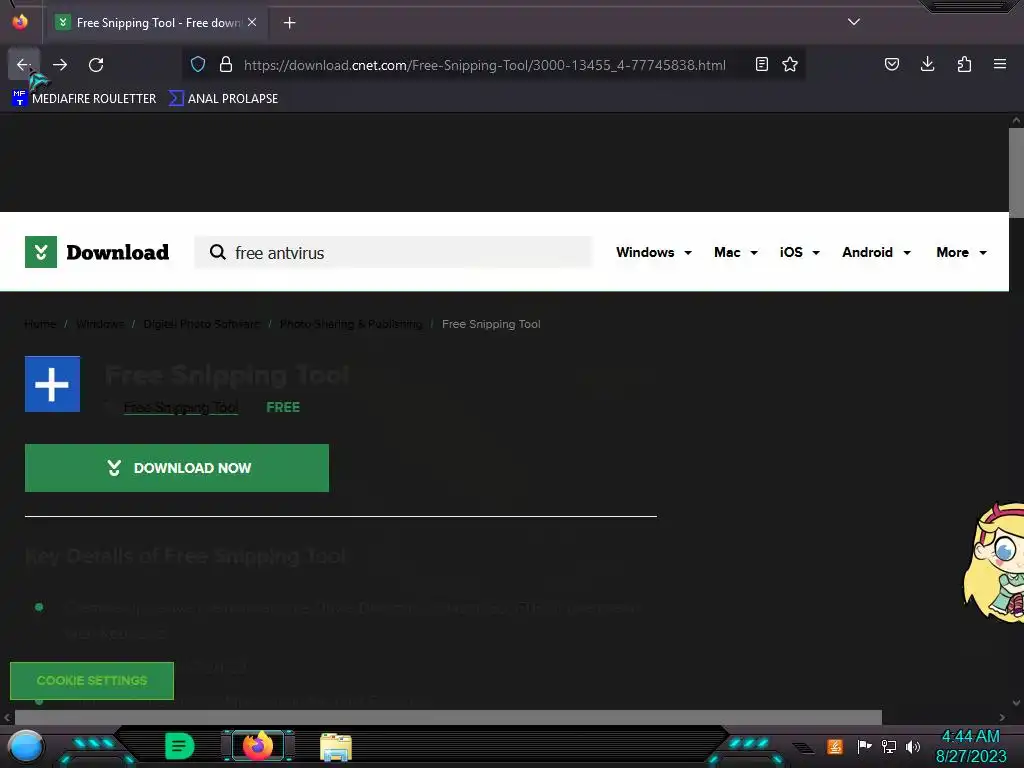This screenshot has height=768, width=1024.
Task: Open File Explorer from the taskbar
Action: pos(336,747)
